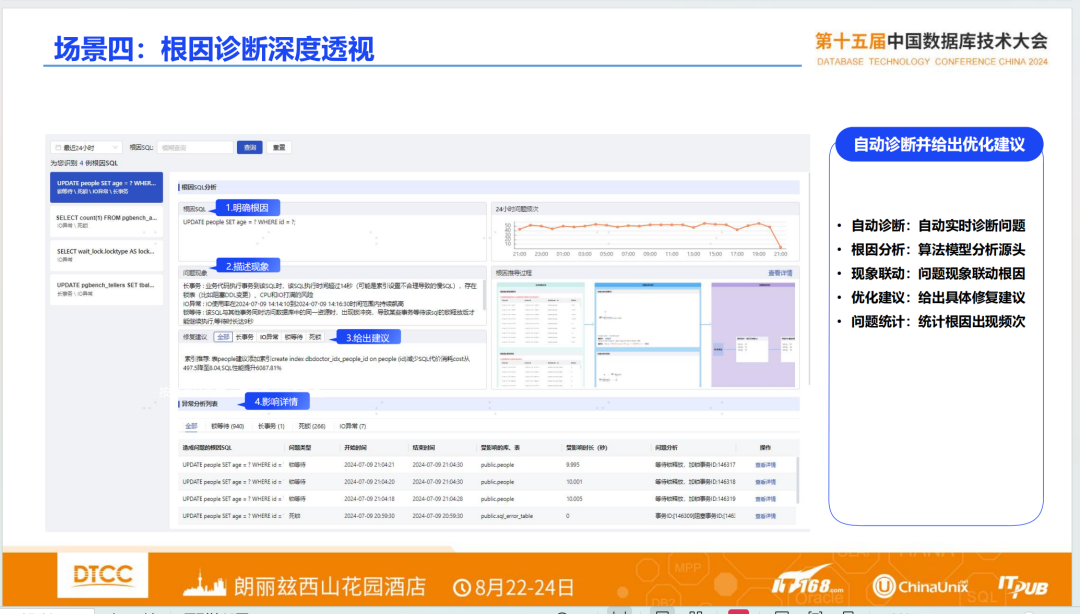Click the 异常分析列表 table scrollbar

point(797,480)
